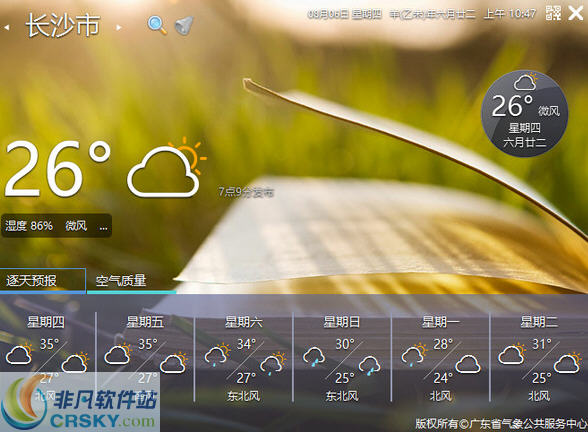Screen dimensions: 588x432
Task: Click 星期五 daytime cloudy icon
Action: [118, 354]
